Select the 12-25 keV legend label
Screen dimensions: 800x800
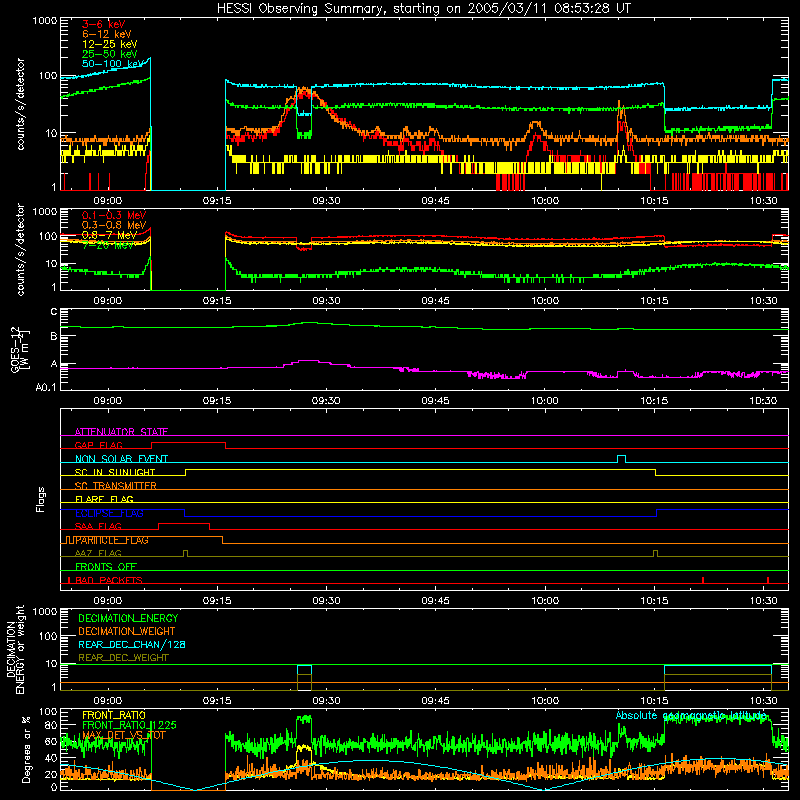coord(110,44)
